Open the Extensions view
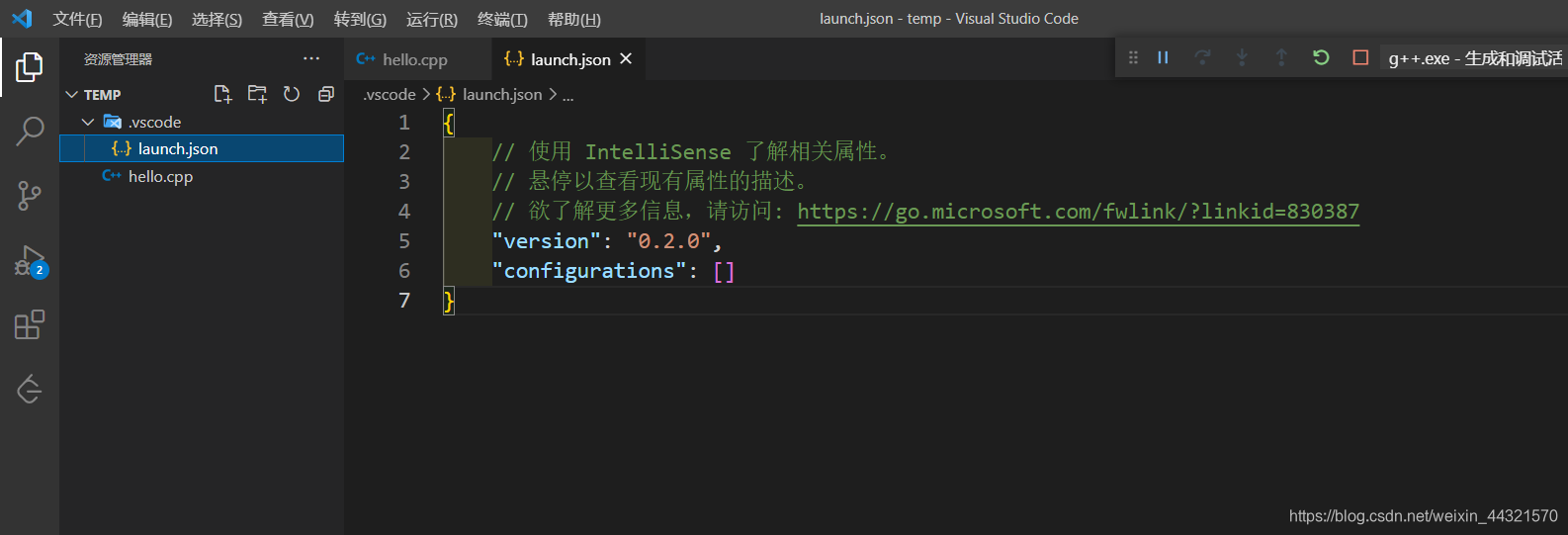Screen dimensions: 1568x535 tap(30, 324)
